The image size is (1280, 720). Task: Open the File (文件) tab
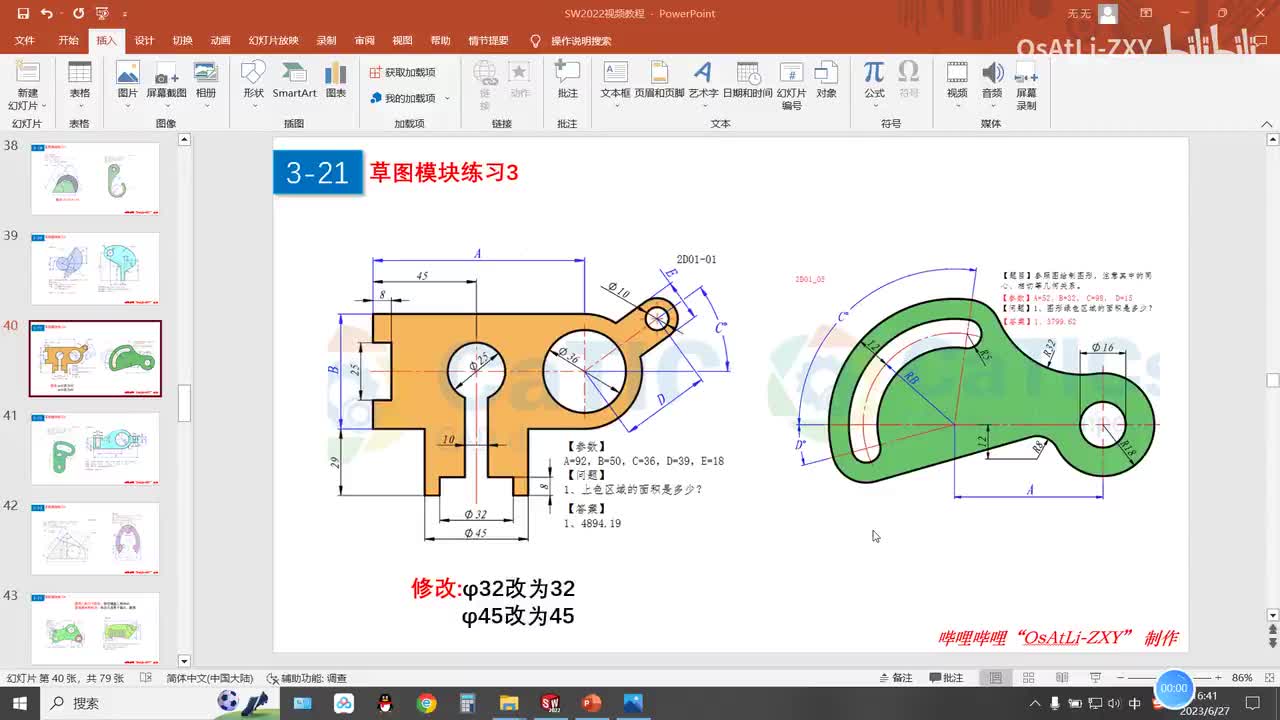[25, 41]
